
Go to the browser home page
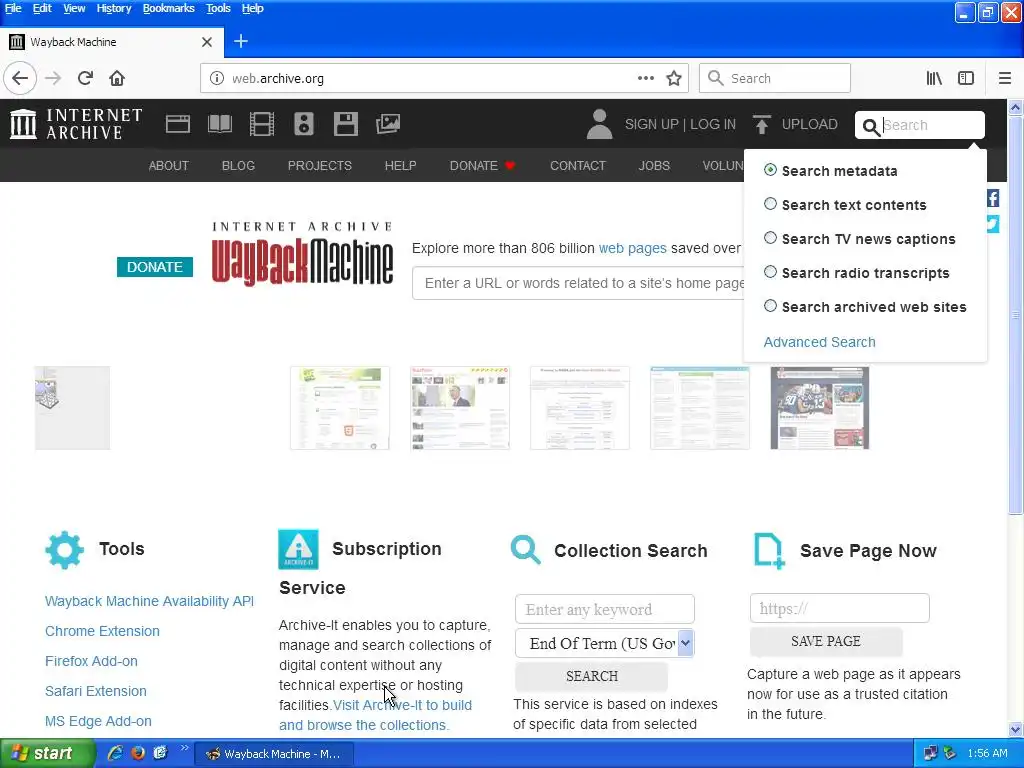coord(117,78)
